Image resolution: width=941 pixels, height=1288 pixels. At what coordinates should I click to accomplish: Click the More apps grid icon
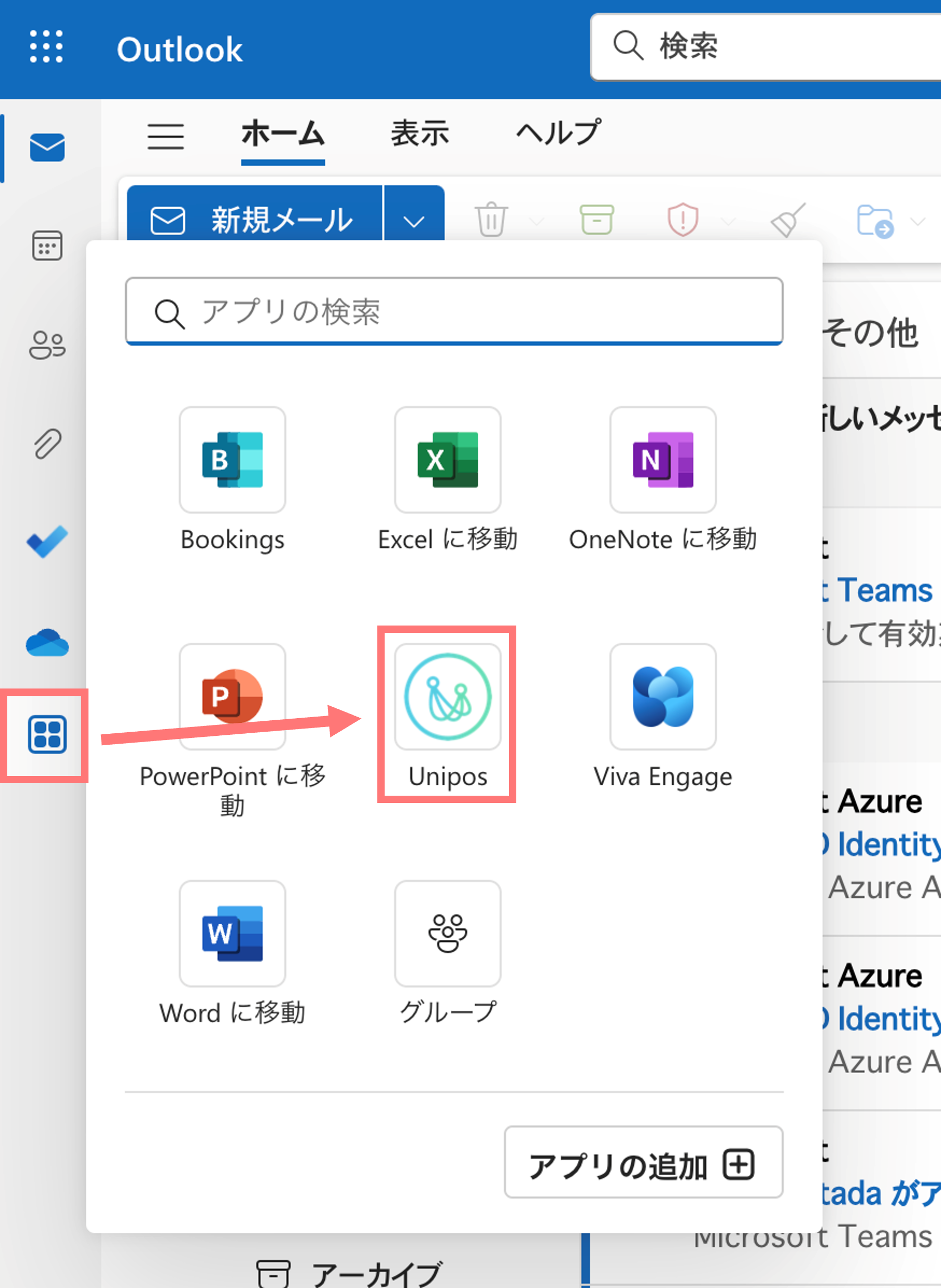[47, 734]
